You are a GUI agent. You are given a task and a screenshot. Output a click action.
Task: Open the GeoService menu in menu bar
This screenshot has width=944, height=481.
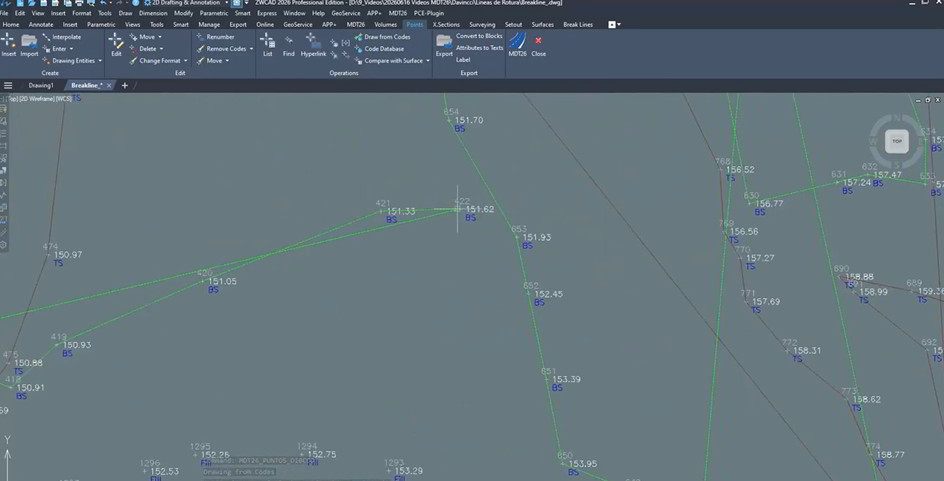pos(346,13)
